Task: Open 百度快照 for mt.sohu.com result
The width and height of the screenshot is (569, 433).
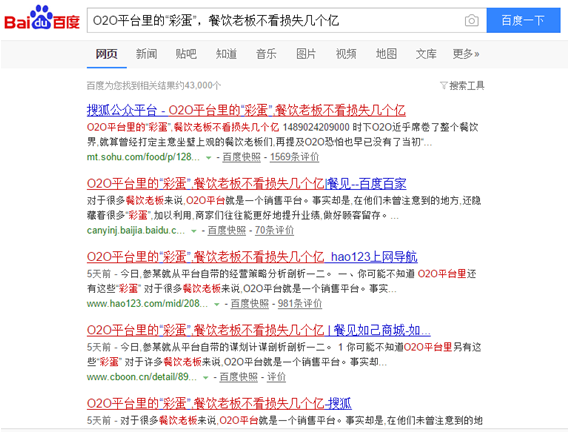Action: pos(241,157)
